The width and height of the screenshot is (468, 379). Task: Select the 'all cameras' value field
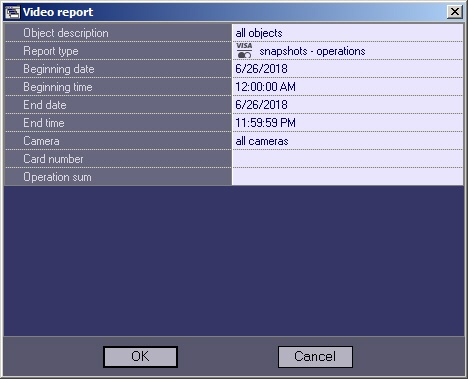(x=347, y=141)
